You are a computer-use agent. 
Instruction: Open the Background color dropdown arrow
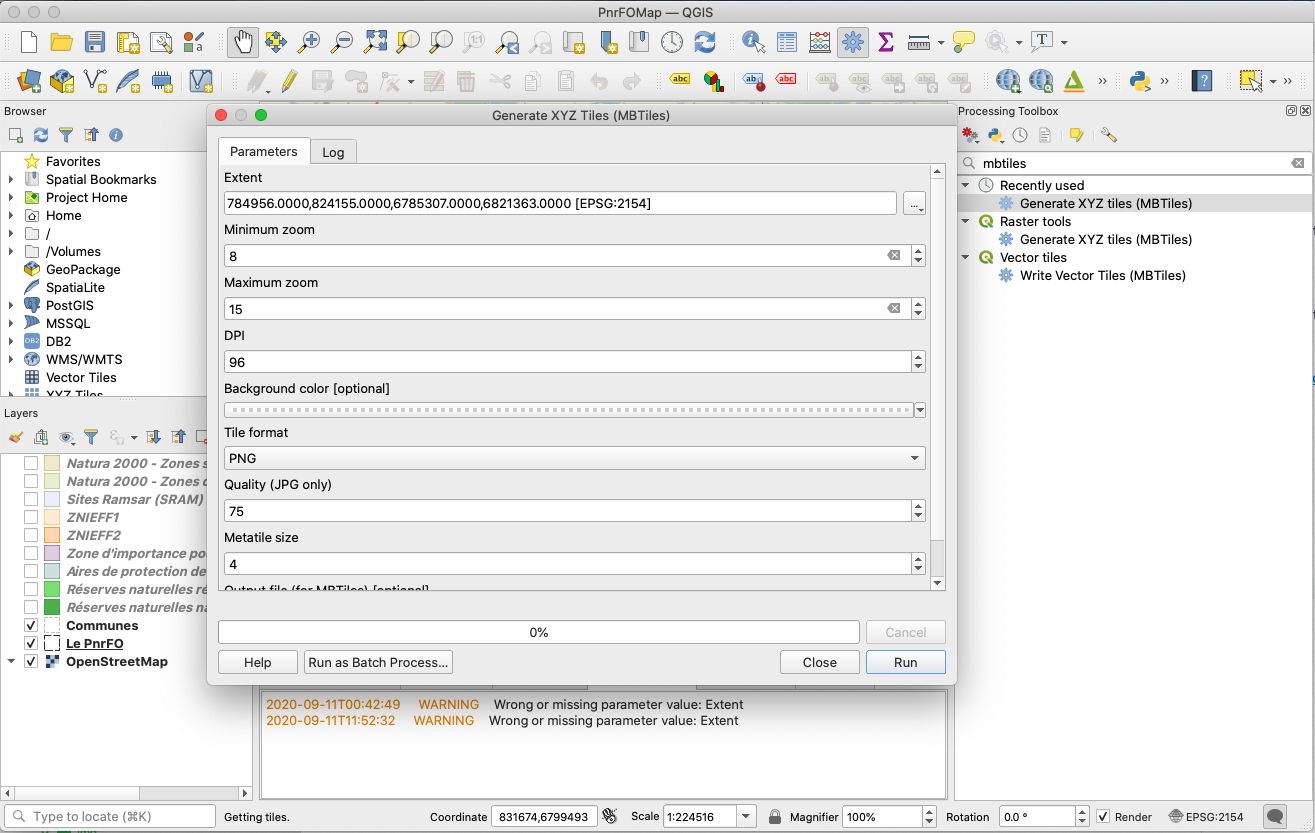[x=919, y=410]
